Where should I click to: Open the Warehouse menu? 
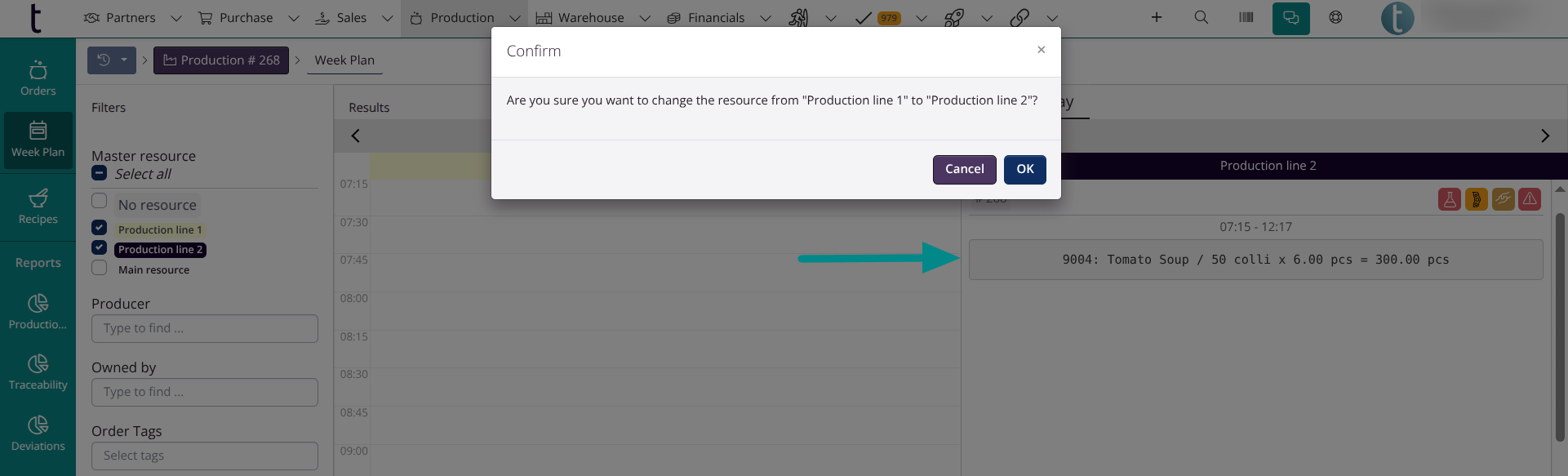(580, 17)
